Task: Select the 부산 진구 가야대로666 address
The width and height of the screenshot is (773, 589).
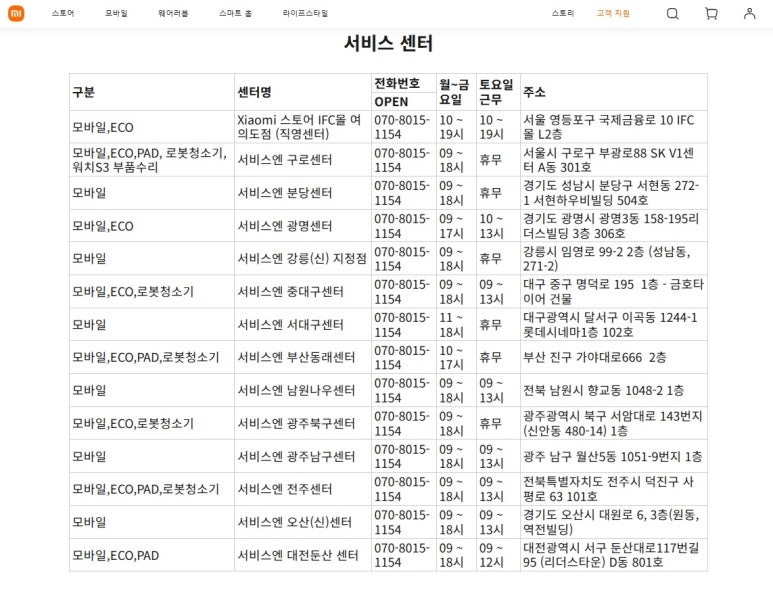Action: pyautogui.click(x=614, y=357)
